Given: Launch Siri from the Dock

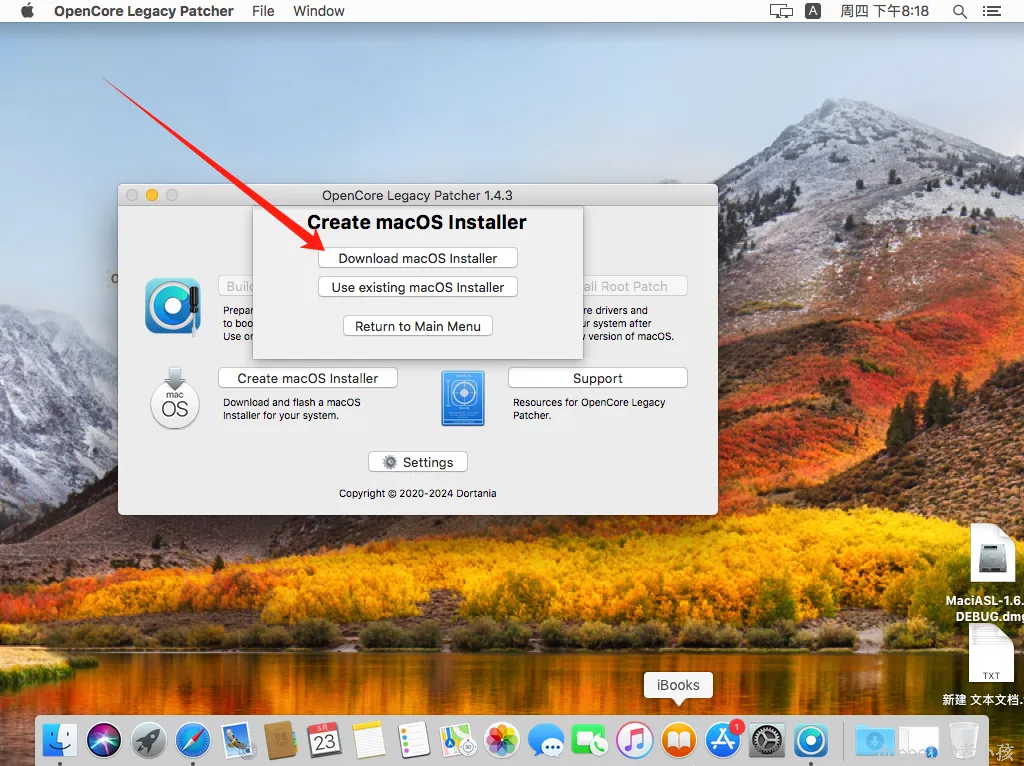Looking at the screenshot, I should (x=104, y=741).
